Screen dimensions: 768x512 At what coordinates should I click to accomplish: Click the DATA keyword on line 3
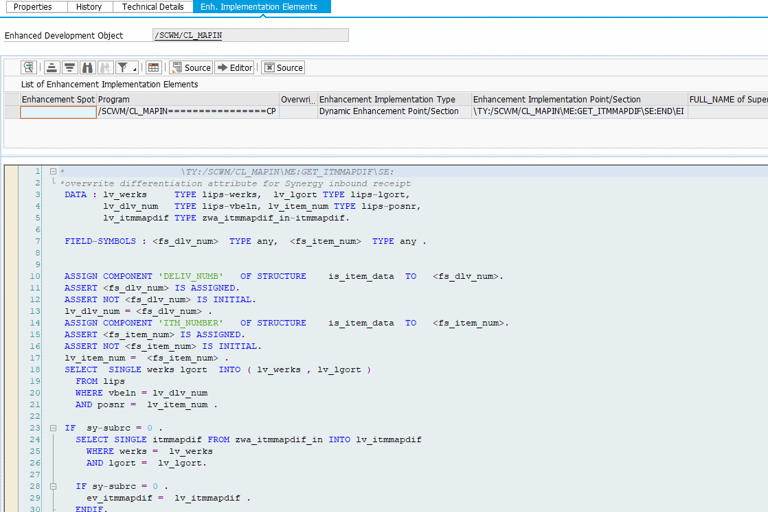point(75,195)
